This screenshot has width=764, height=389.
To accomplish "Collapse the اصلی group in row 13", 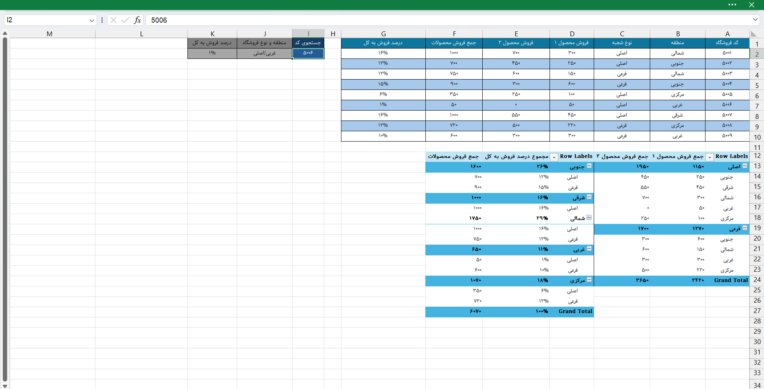I will (745, 166).
